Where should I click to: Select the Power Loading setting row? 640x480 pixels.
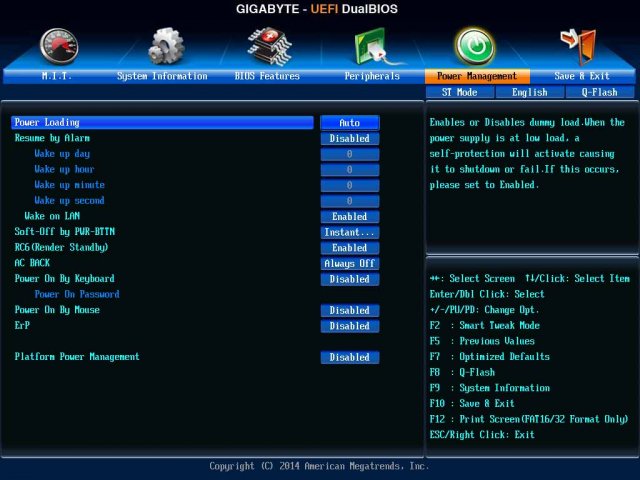pyautogui.click(x=162, y=122)
